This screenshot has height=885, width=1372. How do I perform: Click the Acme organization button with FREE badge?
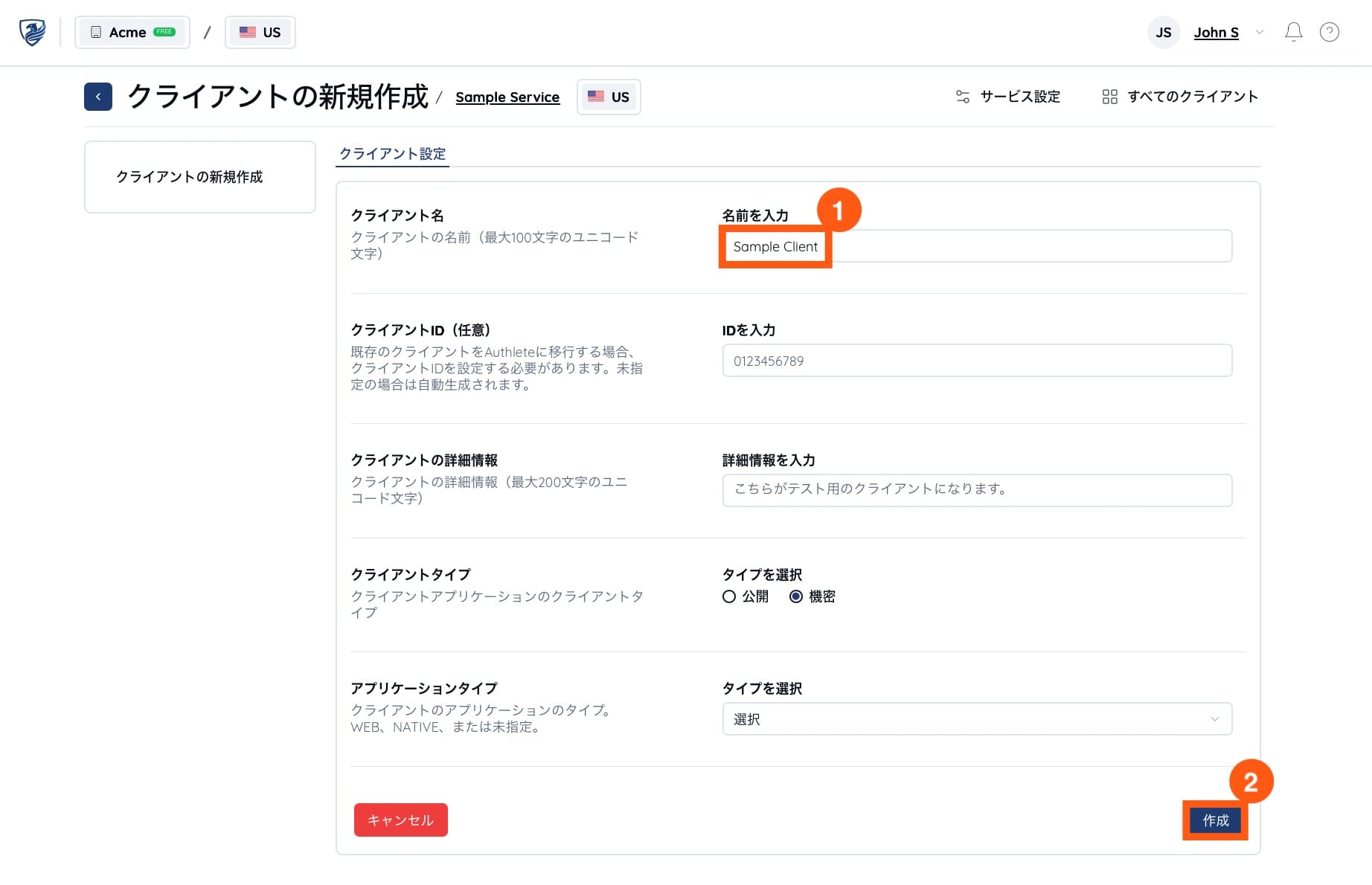(x=132, y=32)
